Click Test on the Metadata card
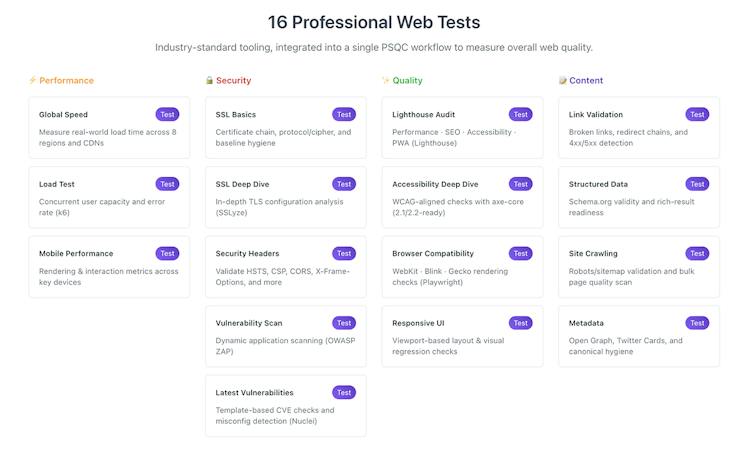The image size is (750, 449). tap(697, 323)
